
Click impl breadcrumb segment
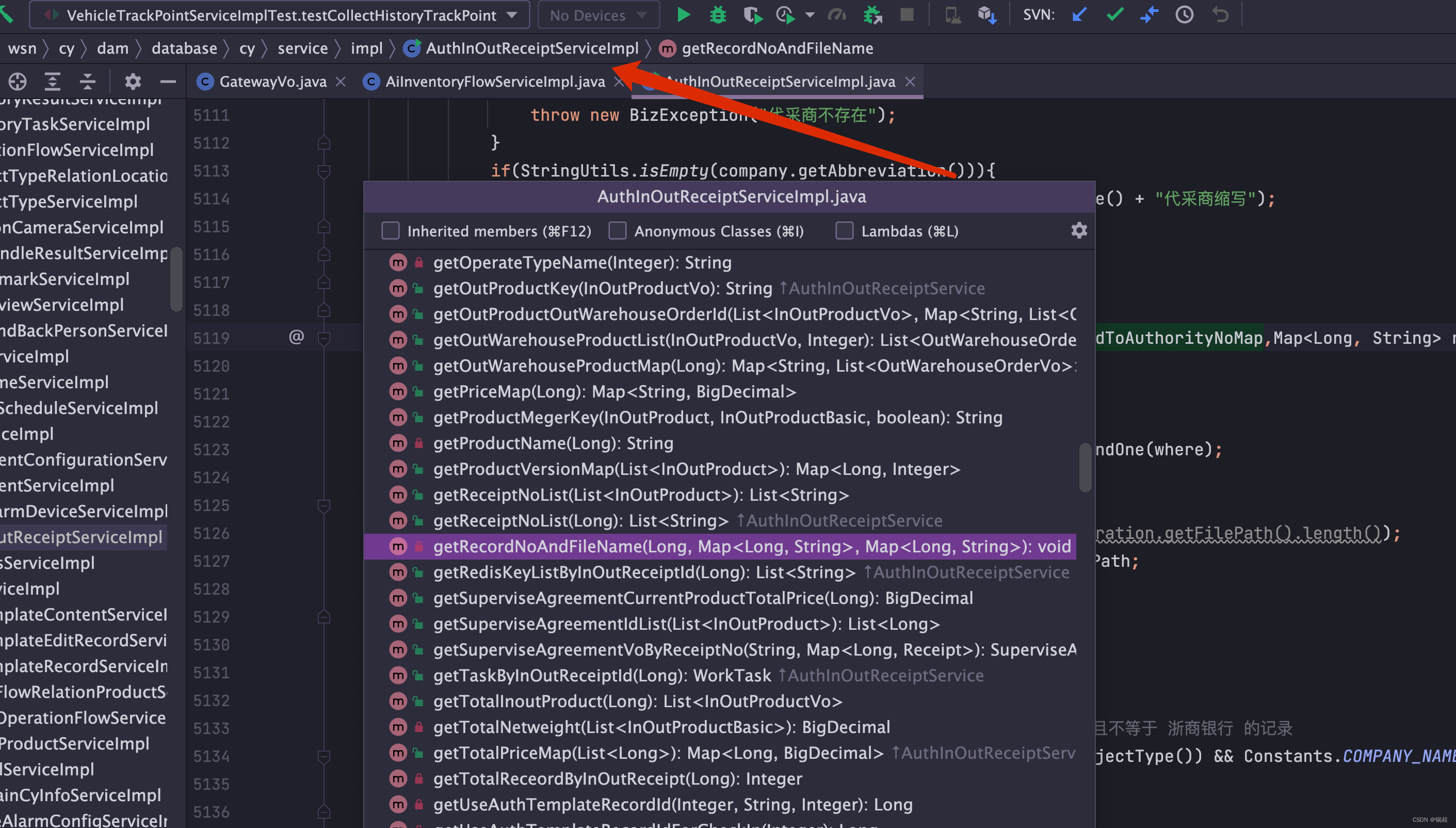point(366,49)
